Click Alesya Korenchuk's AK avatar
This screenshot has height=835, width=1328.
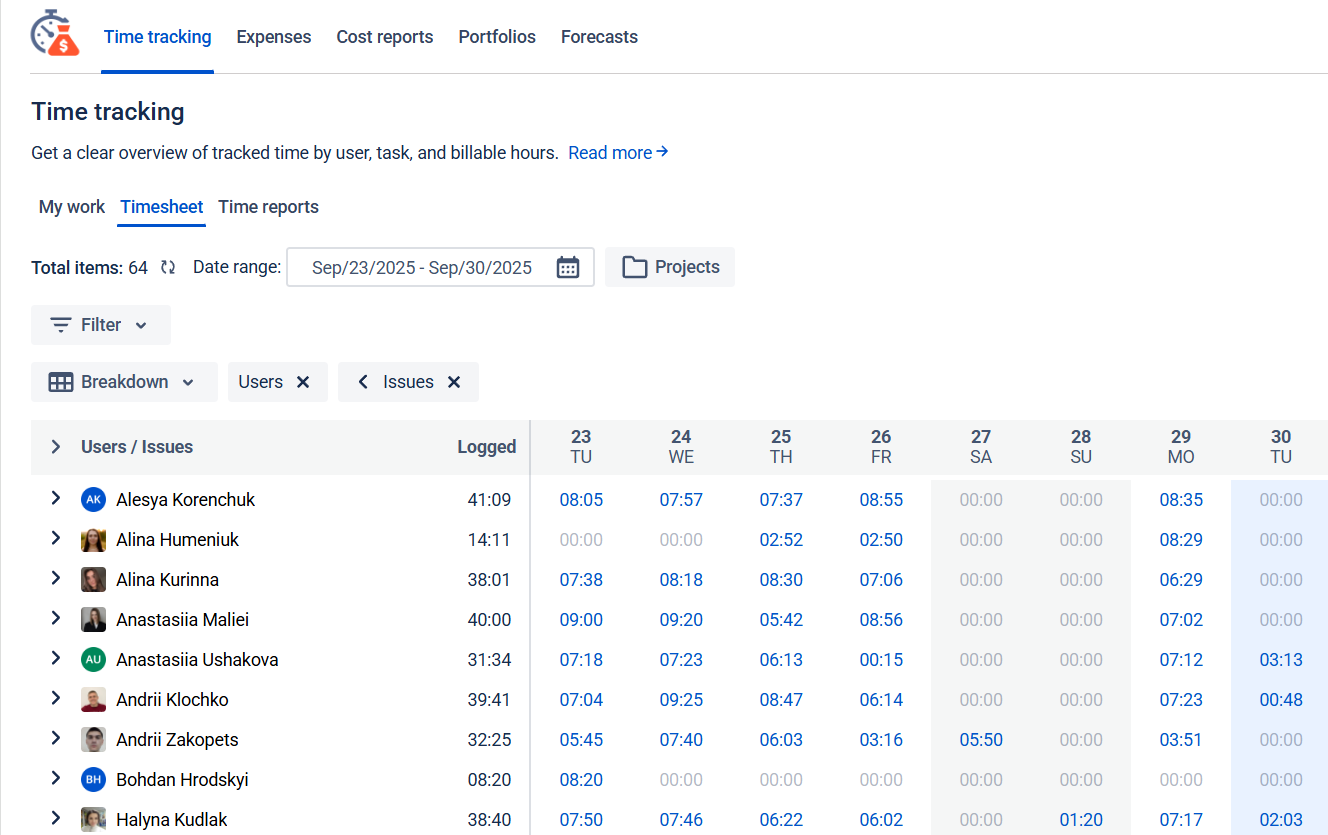(x=93, y=499)
